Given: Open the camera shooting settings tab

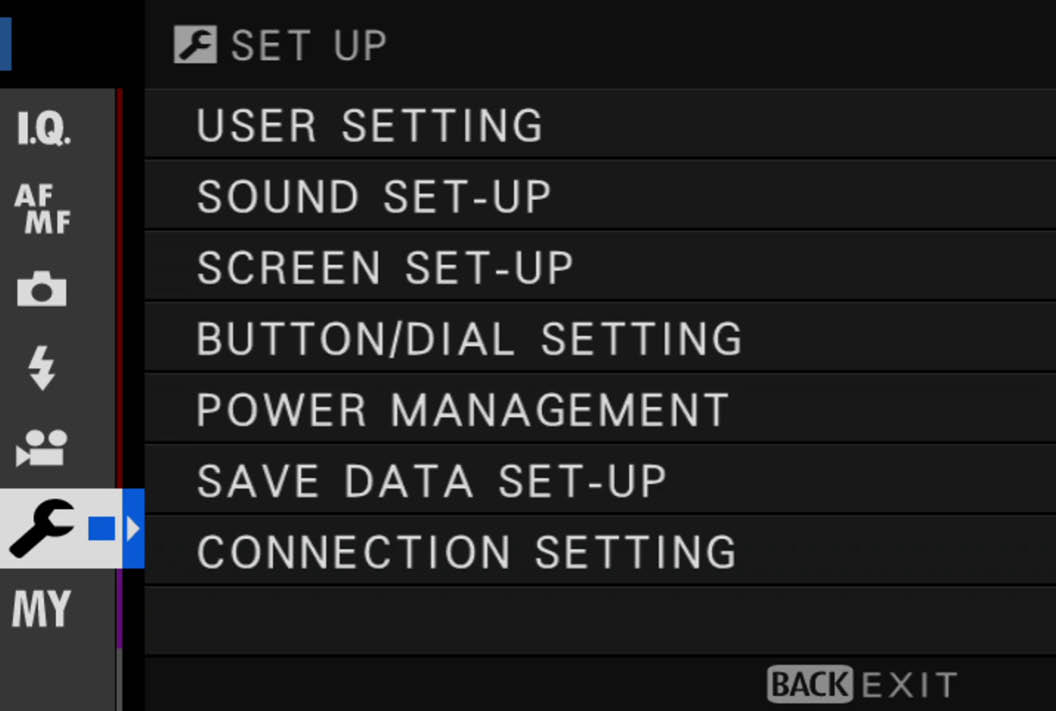Looking at the screenshot, I should [x=42, y=289].
